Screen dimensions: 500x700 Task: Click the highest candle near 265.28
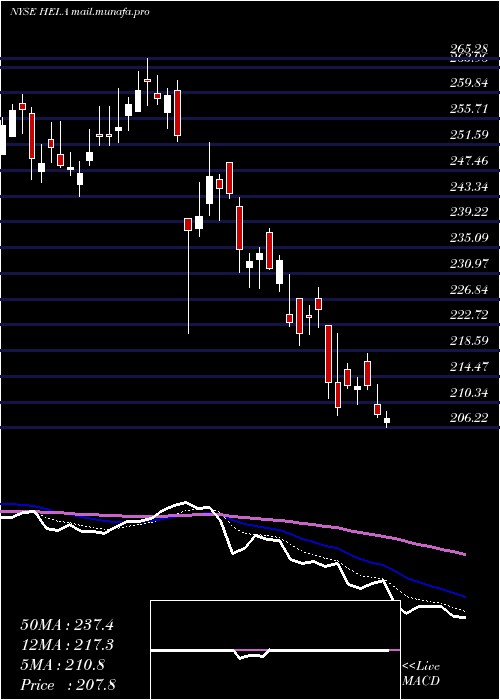147,82
